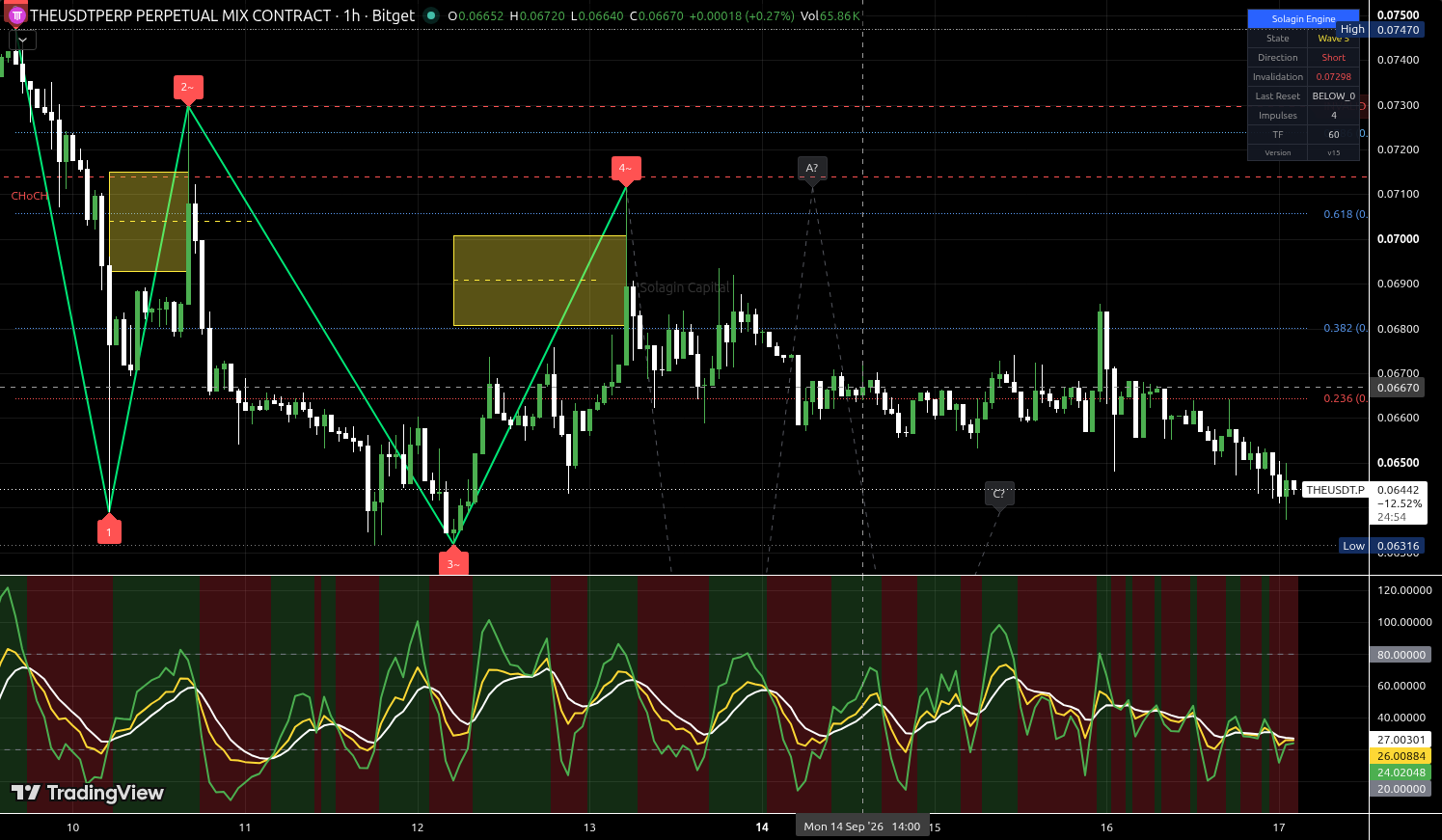The image size is (1442, 840).
Task: Click the Invalidation value 0.07298
Action: (1333, 77)
